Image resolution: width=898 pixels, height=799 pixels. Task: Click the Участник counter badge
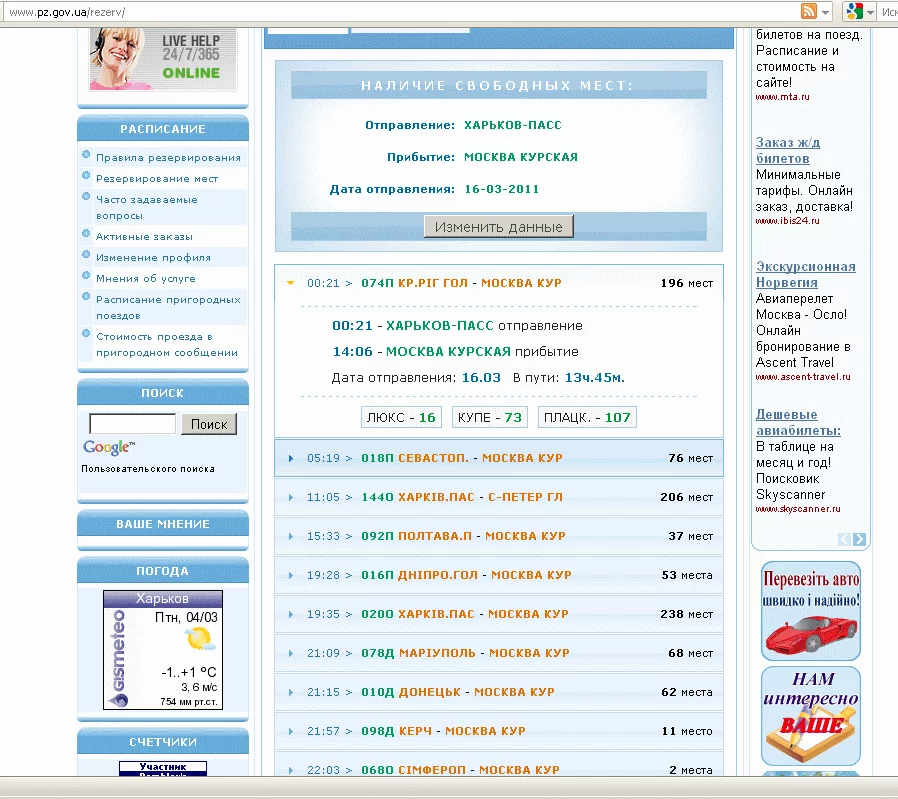[163, 769]
